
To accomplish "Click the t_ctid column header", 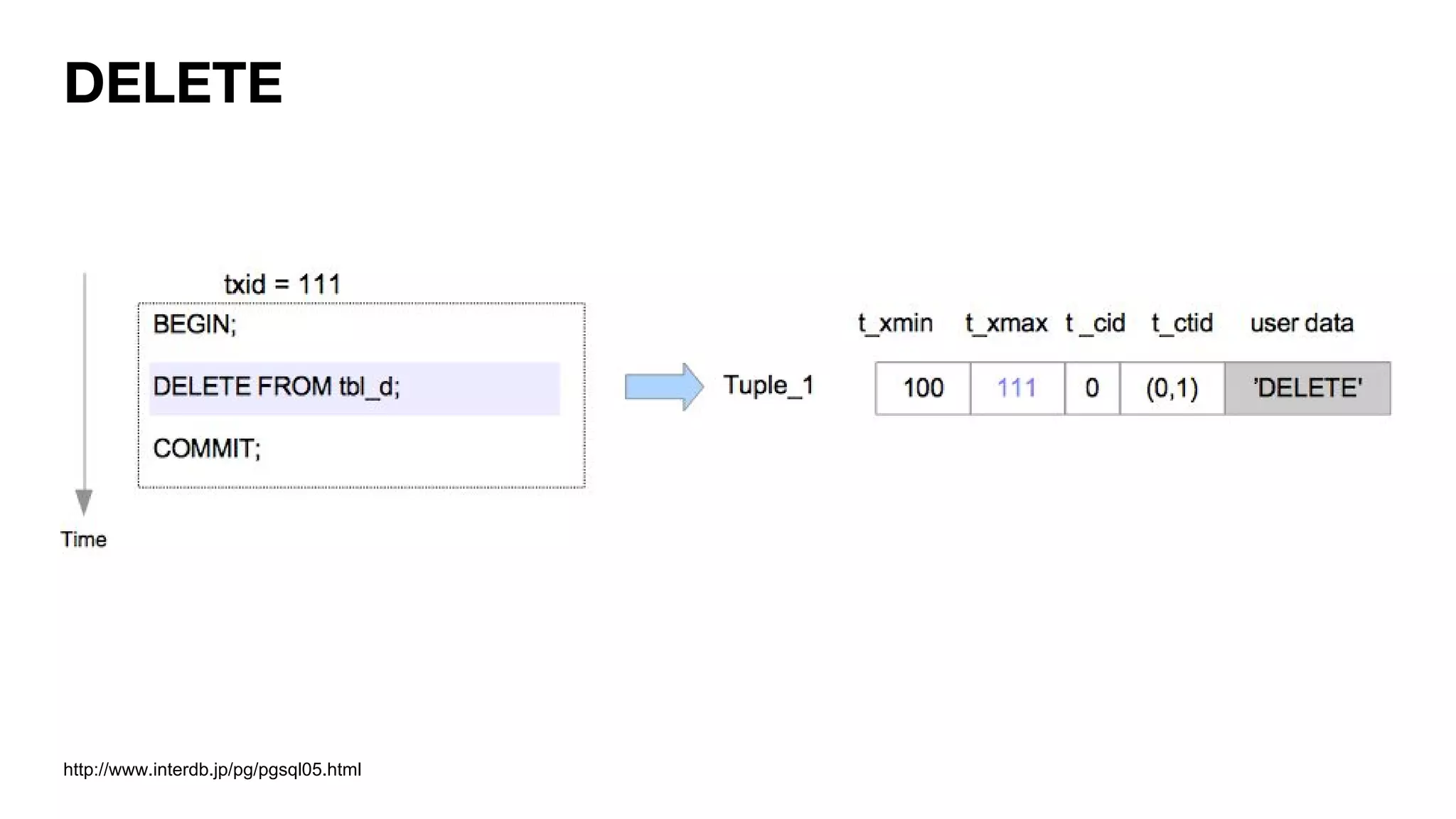I will [x=1182, y=323].
